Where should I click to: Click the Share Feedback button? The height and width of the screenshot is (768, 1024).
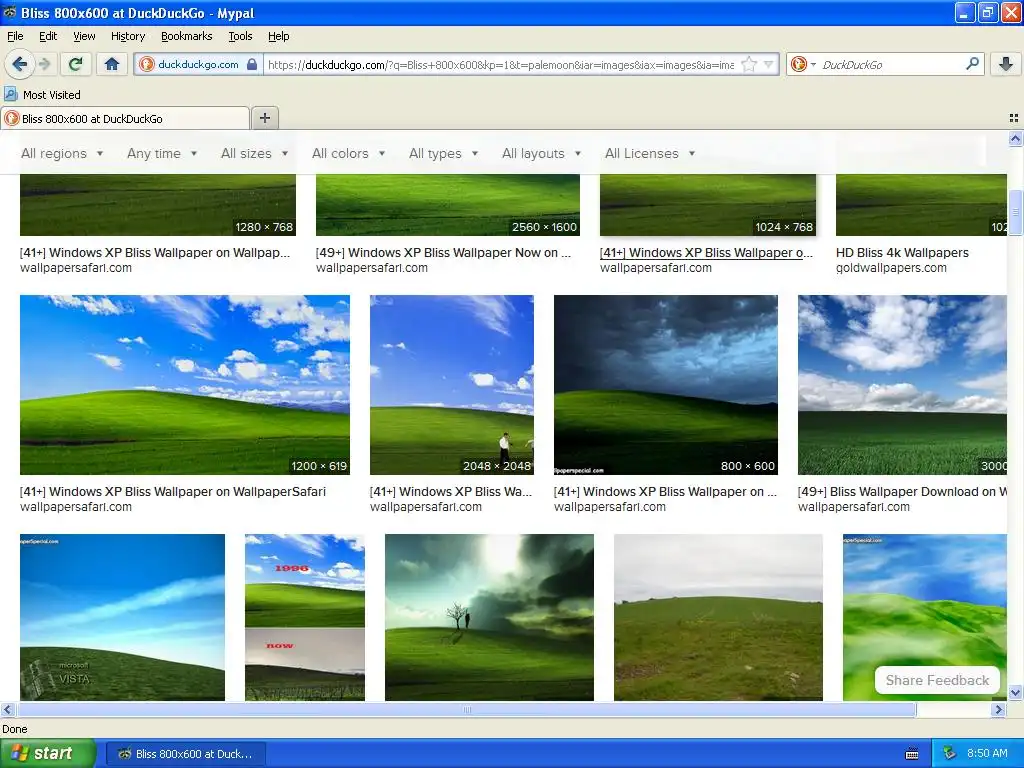937,680
